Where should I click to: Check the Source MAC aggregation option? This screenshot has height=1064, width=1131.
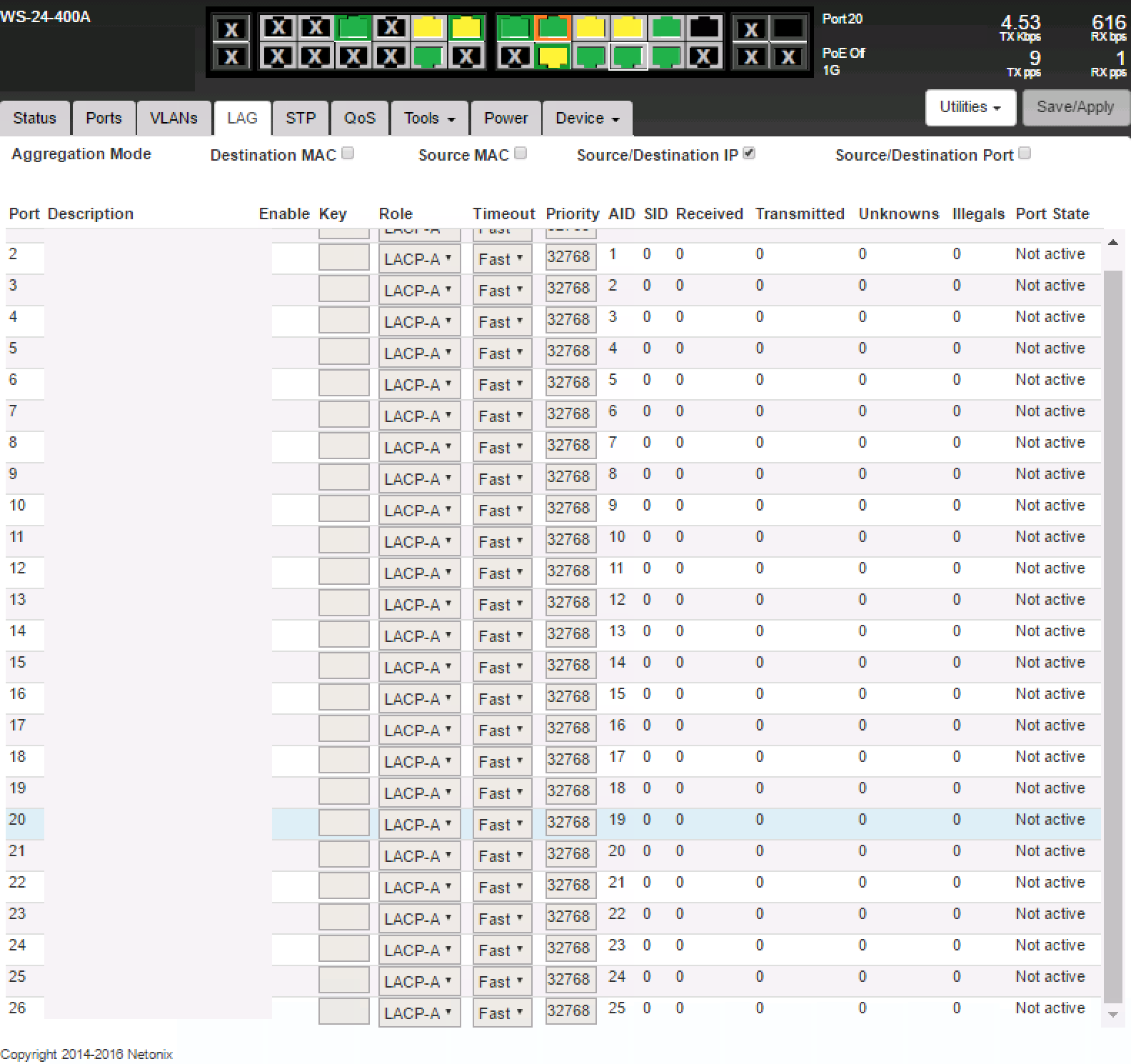(x=521, y=153)
